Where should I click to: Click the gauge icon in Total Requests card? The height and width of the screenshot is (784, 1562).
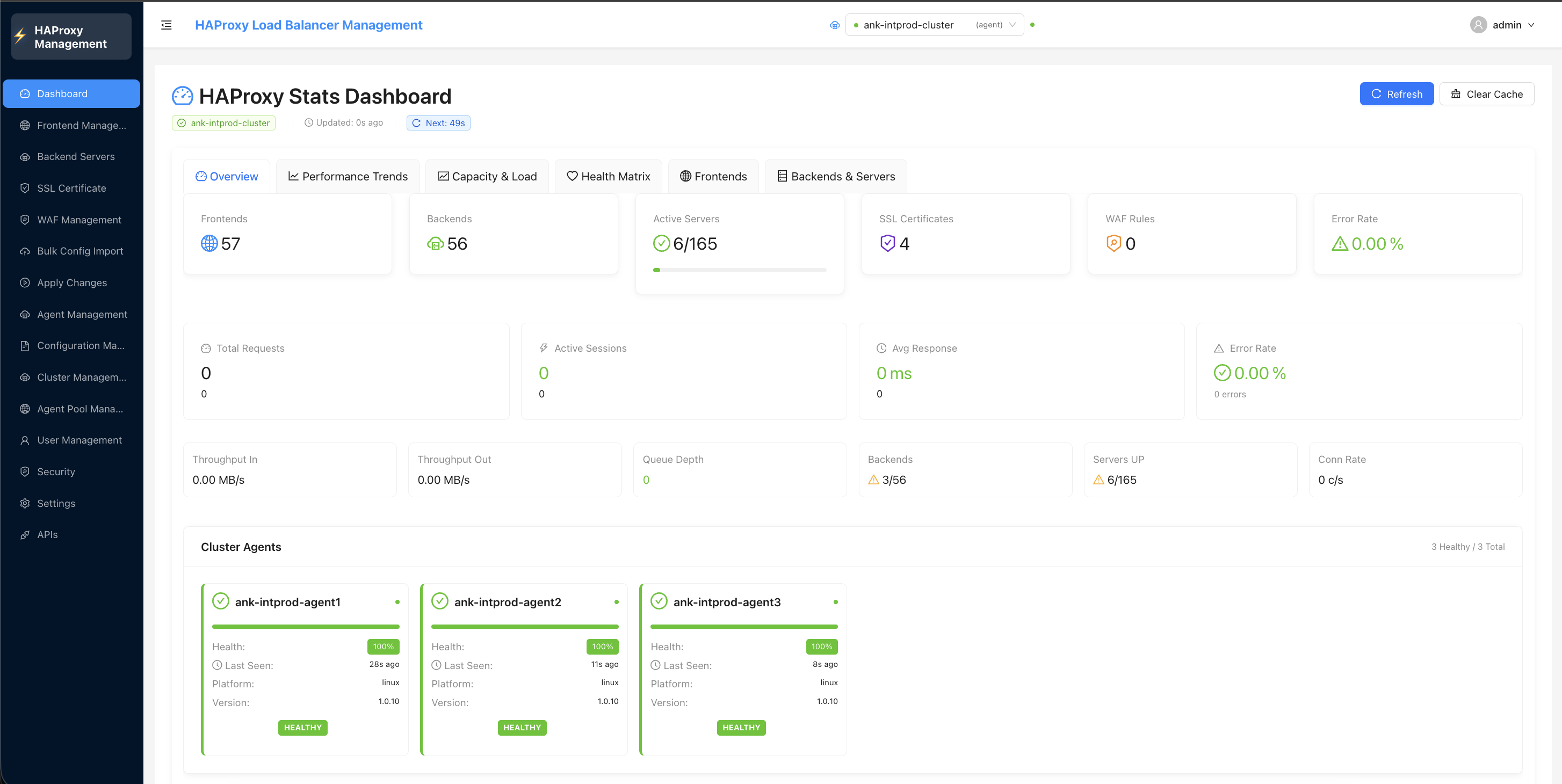pyautogui.click(x=206, y=348)
